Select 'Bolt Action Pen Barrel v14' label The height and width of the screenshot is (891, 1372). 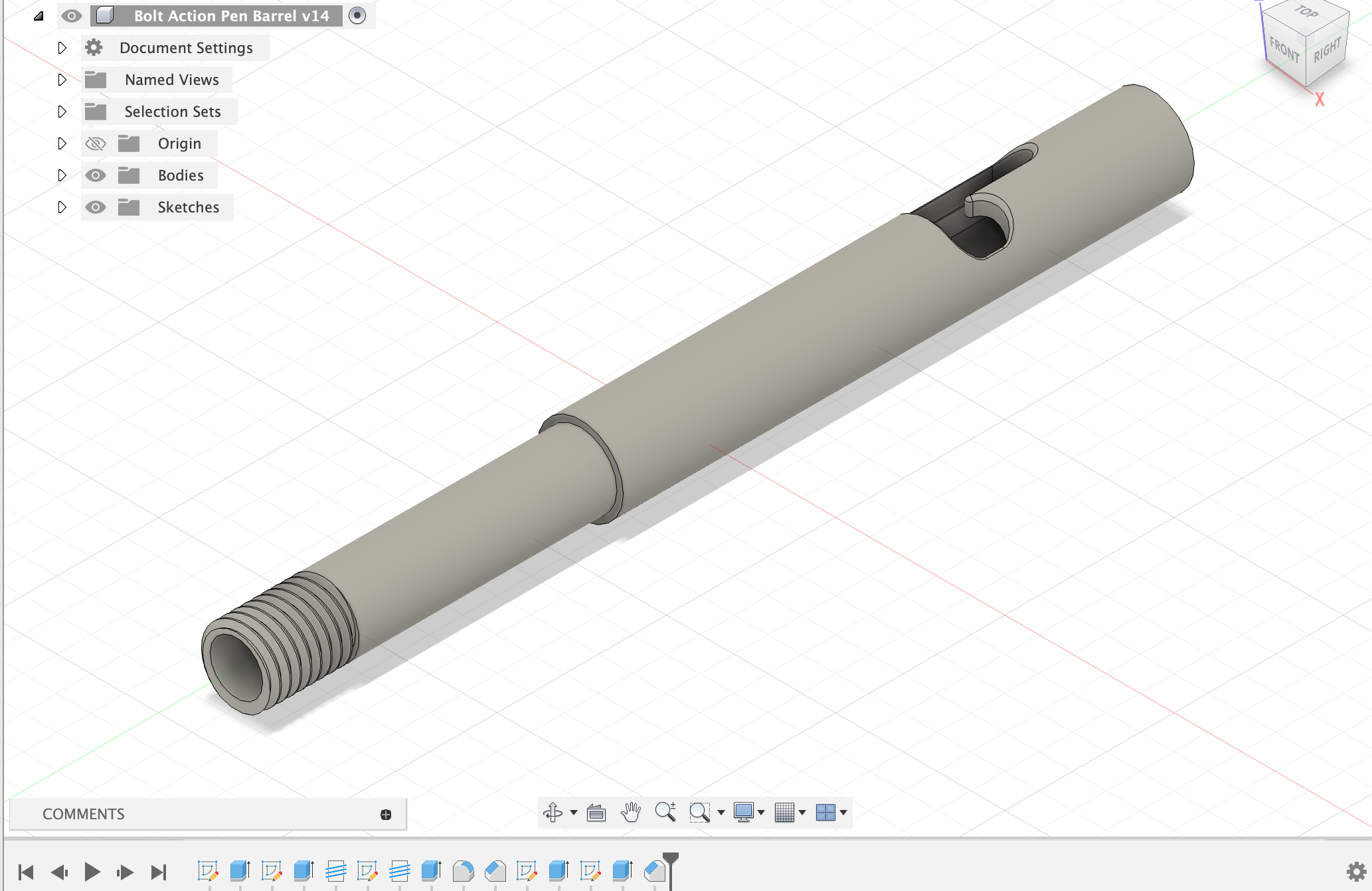(231, 16)
